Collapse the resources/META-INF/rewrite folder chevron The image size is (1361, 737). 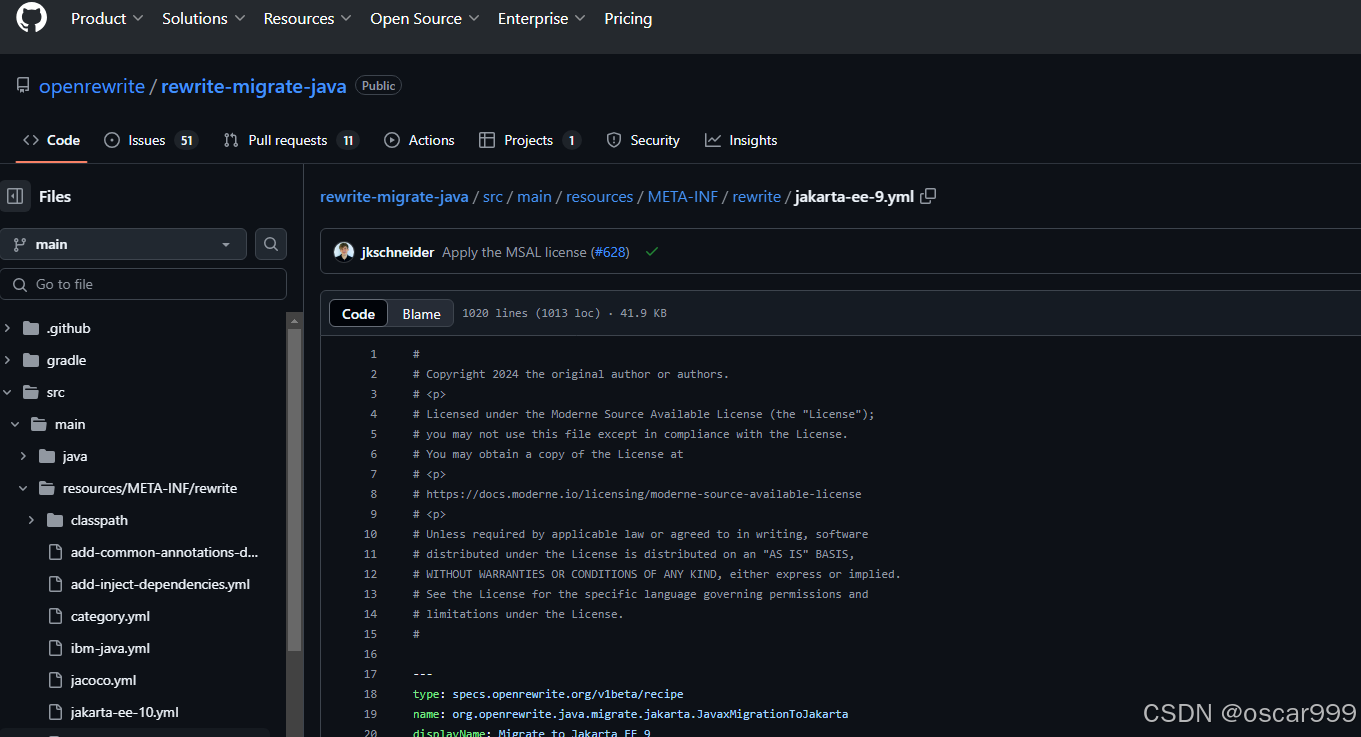click(24, 488)
